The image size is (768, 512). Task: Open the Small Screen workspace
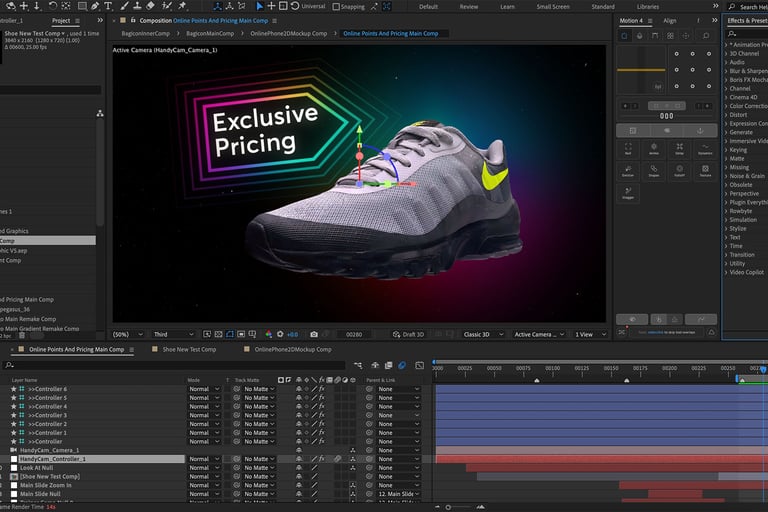click(x=553, y=7)
